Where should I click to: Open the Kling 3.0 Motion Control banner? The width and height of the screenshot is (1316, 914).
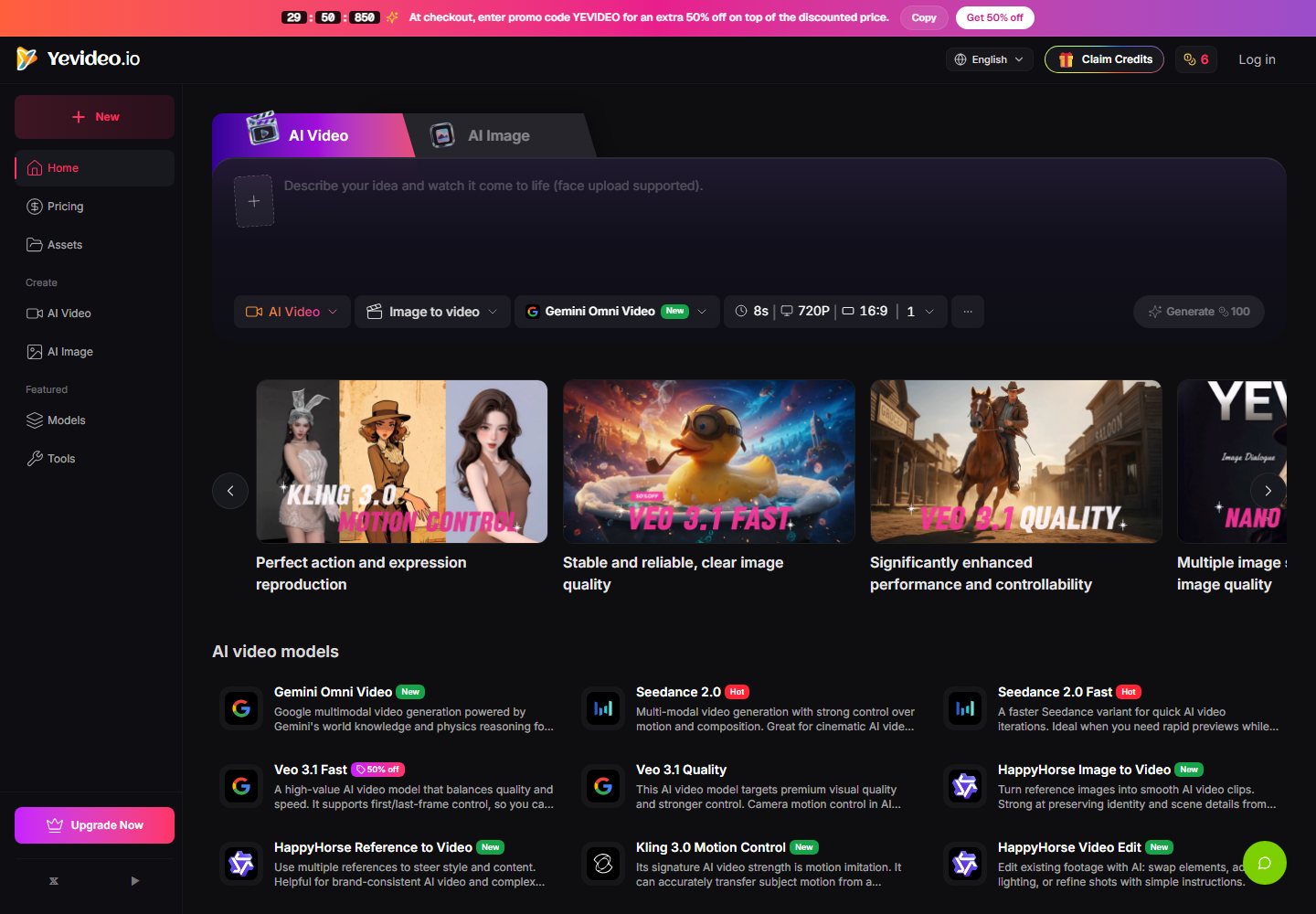click(402, 462)
